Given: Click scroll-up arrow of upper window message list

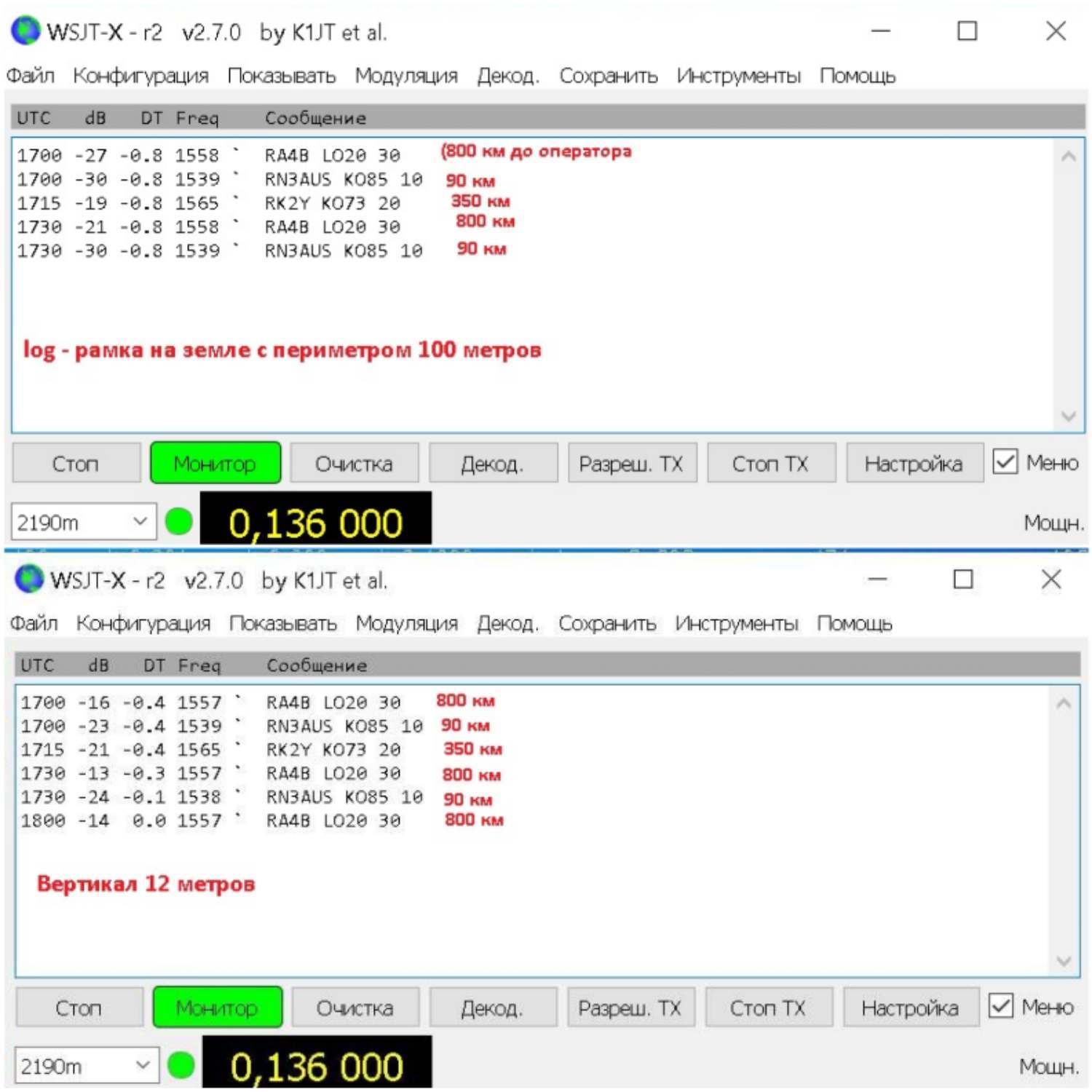Looking at the screenshot, I should (x=1068, y=156).
